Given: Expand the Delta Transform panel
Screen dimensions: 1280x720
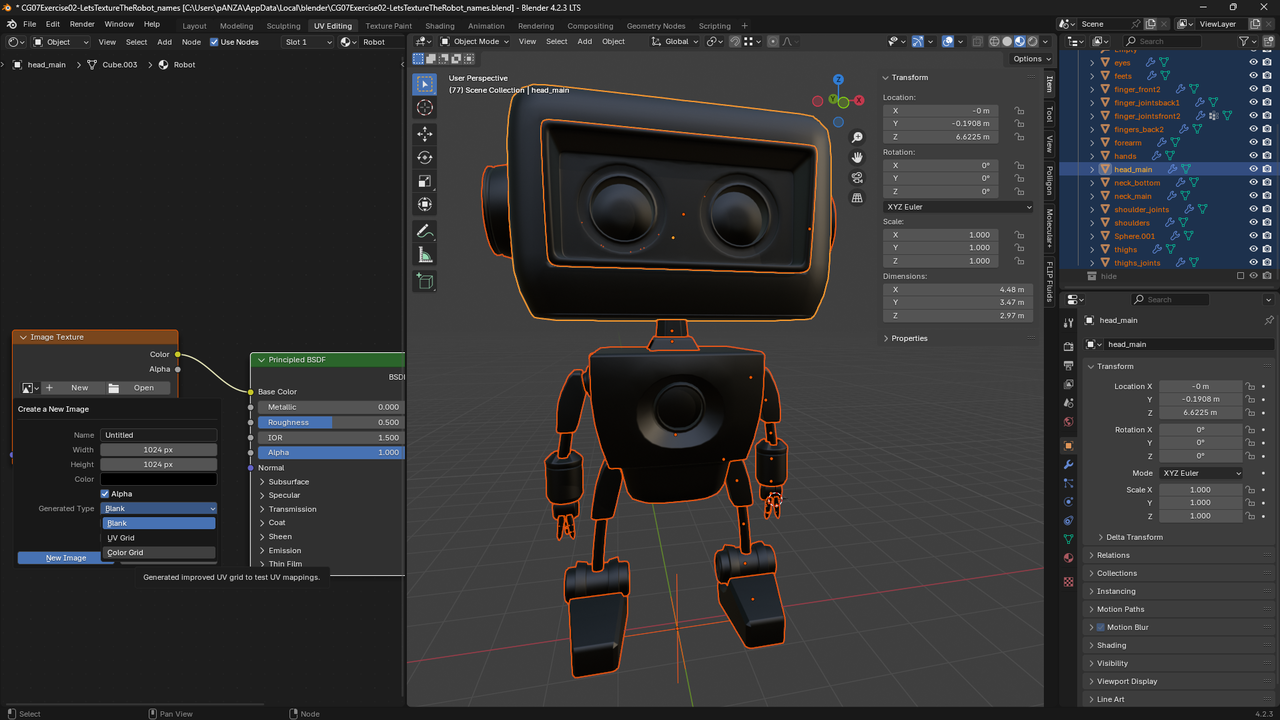Looking at the screenshot, I should [1134, 537].
